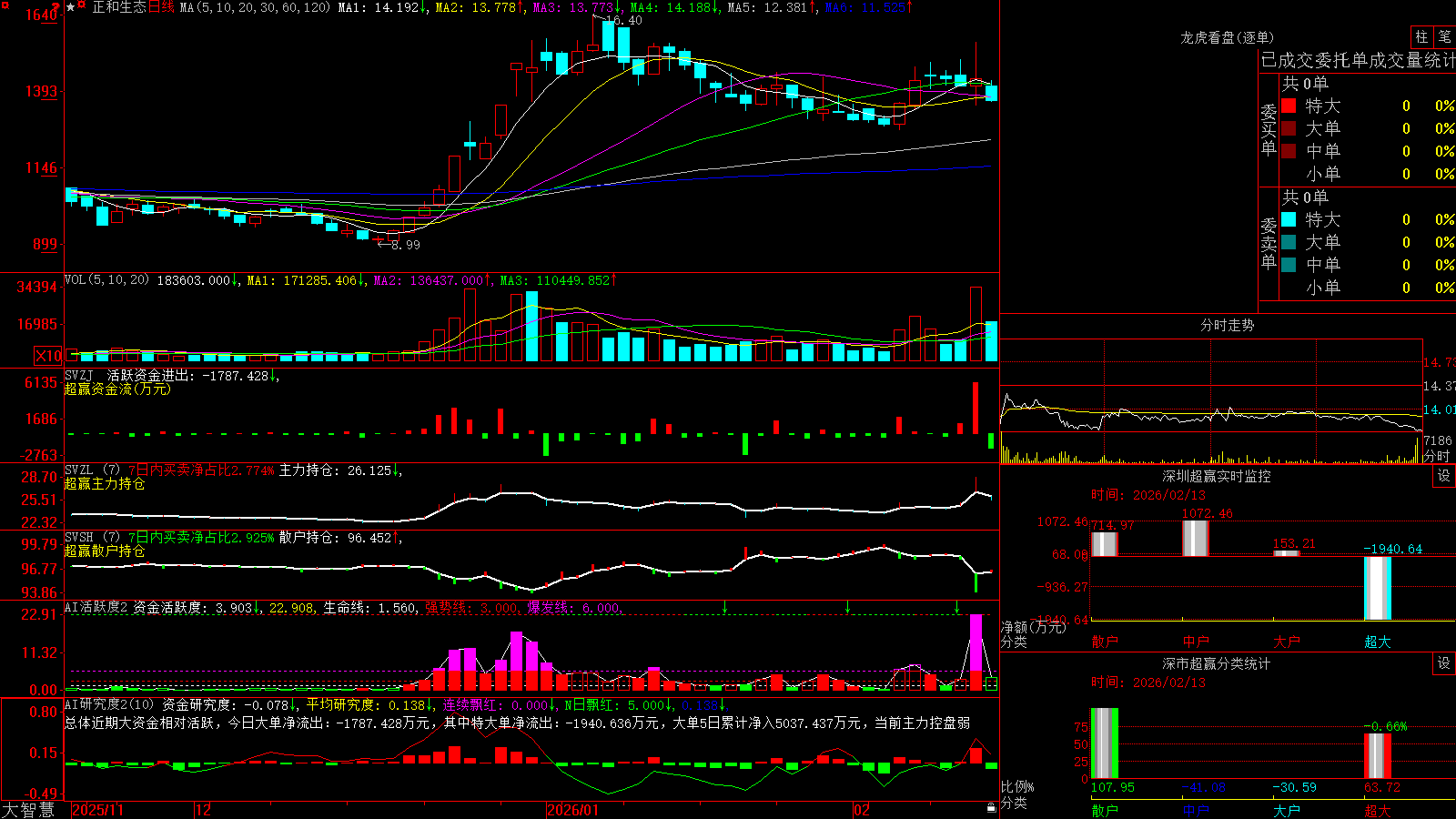Click the teal 中单 sell-order legend square

(x=1289, y=265)
